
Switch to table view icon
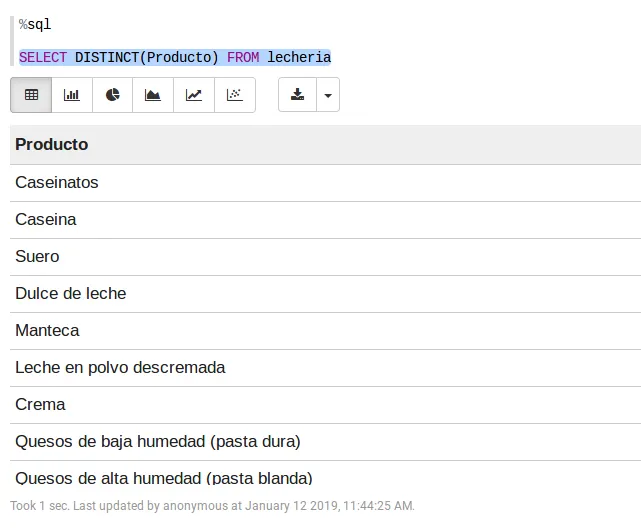pos(31,95)
